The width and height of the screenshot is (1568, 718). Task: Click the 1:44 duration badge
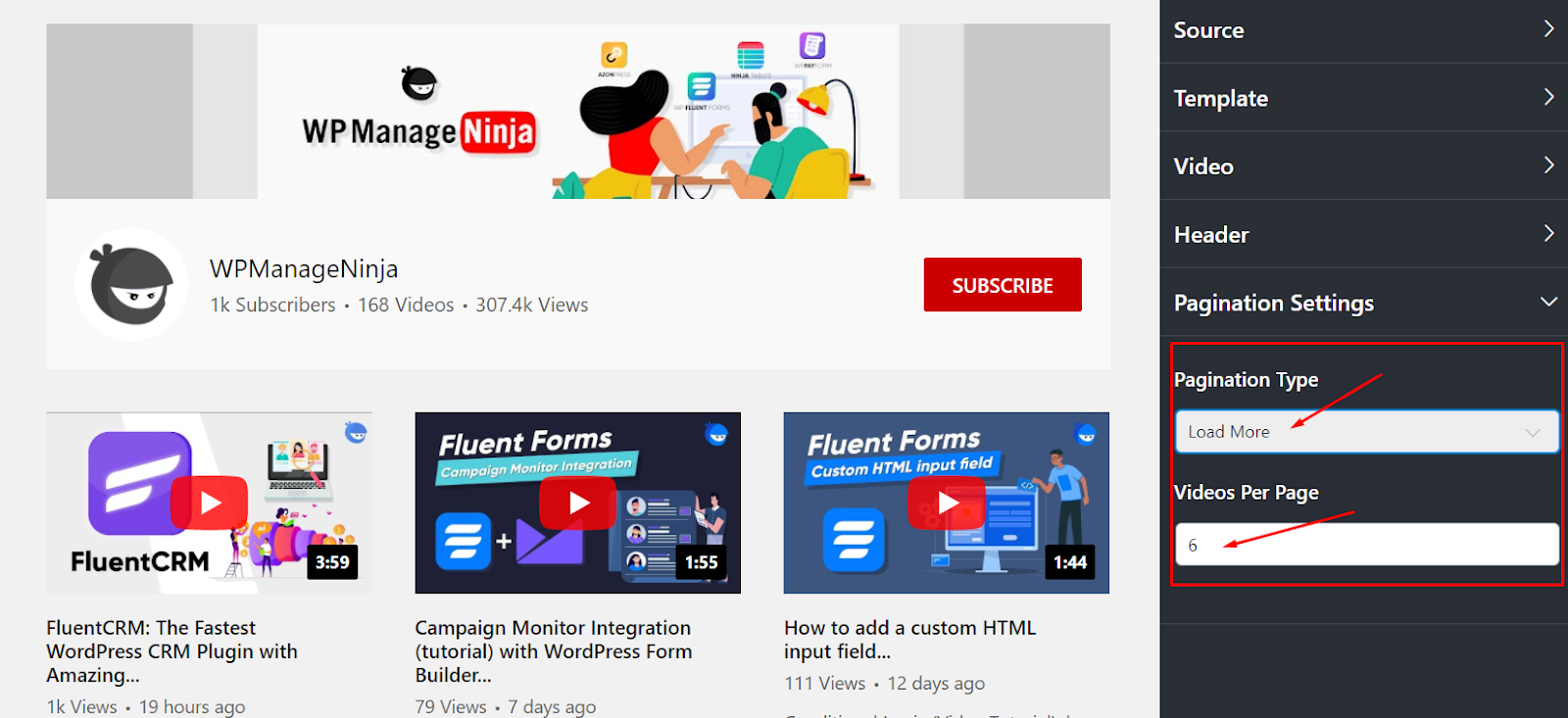[x=1070, y=562]
